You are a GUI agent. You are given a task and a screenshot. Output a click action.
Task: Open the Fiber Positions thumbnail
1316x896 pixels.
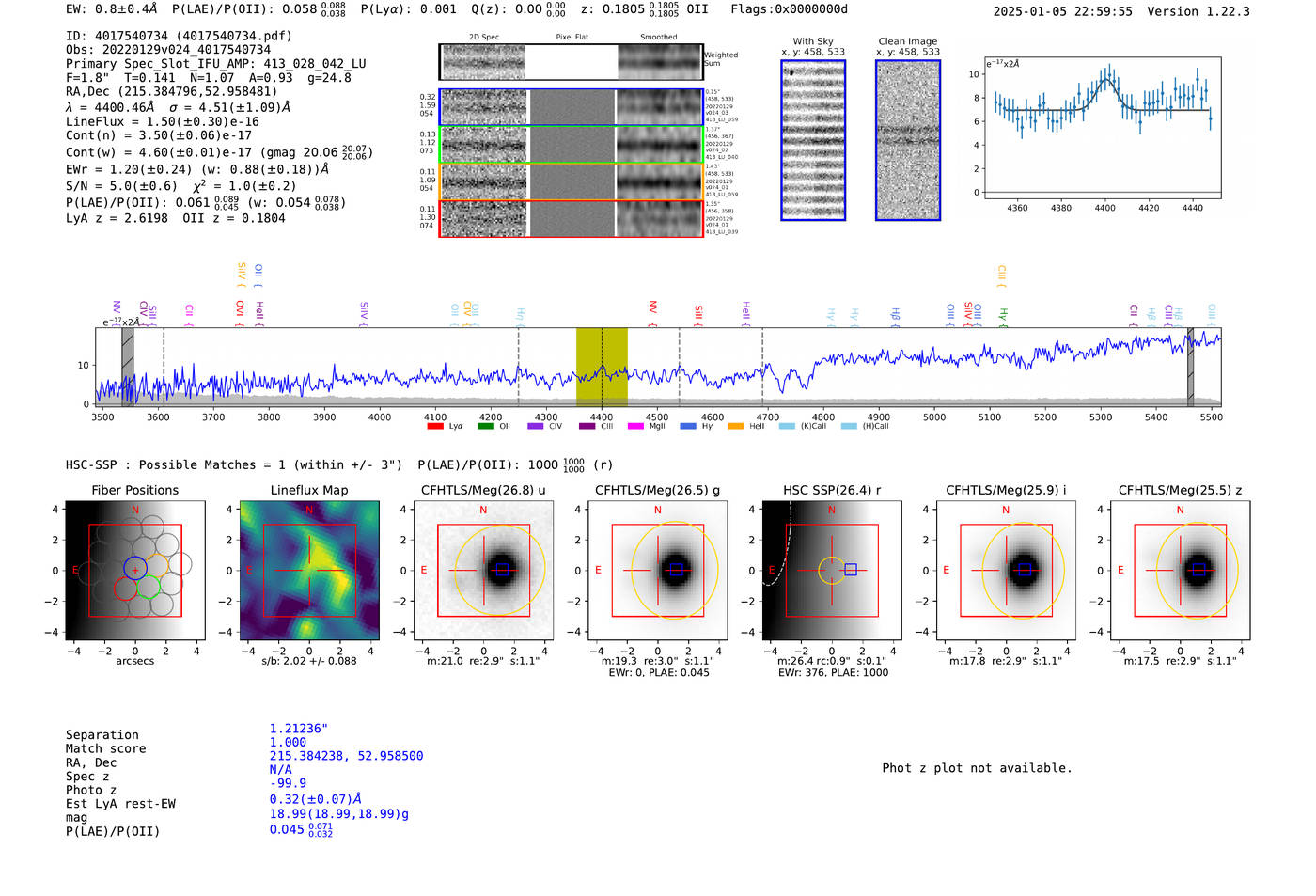pos(134,571)
